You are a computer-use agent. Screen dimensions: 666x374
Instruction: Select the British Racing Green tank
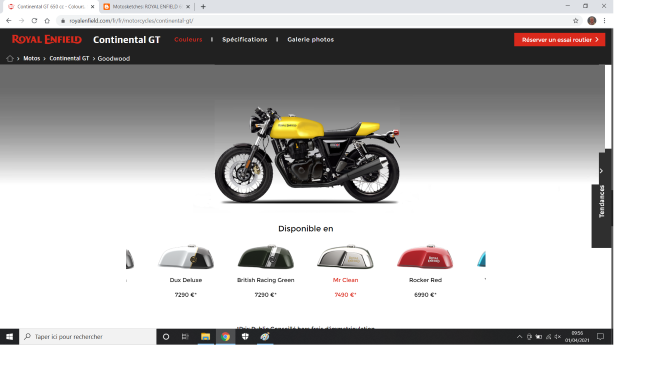click(265, 257)
